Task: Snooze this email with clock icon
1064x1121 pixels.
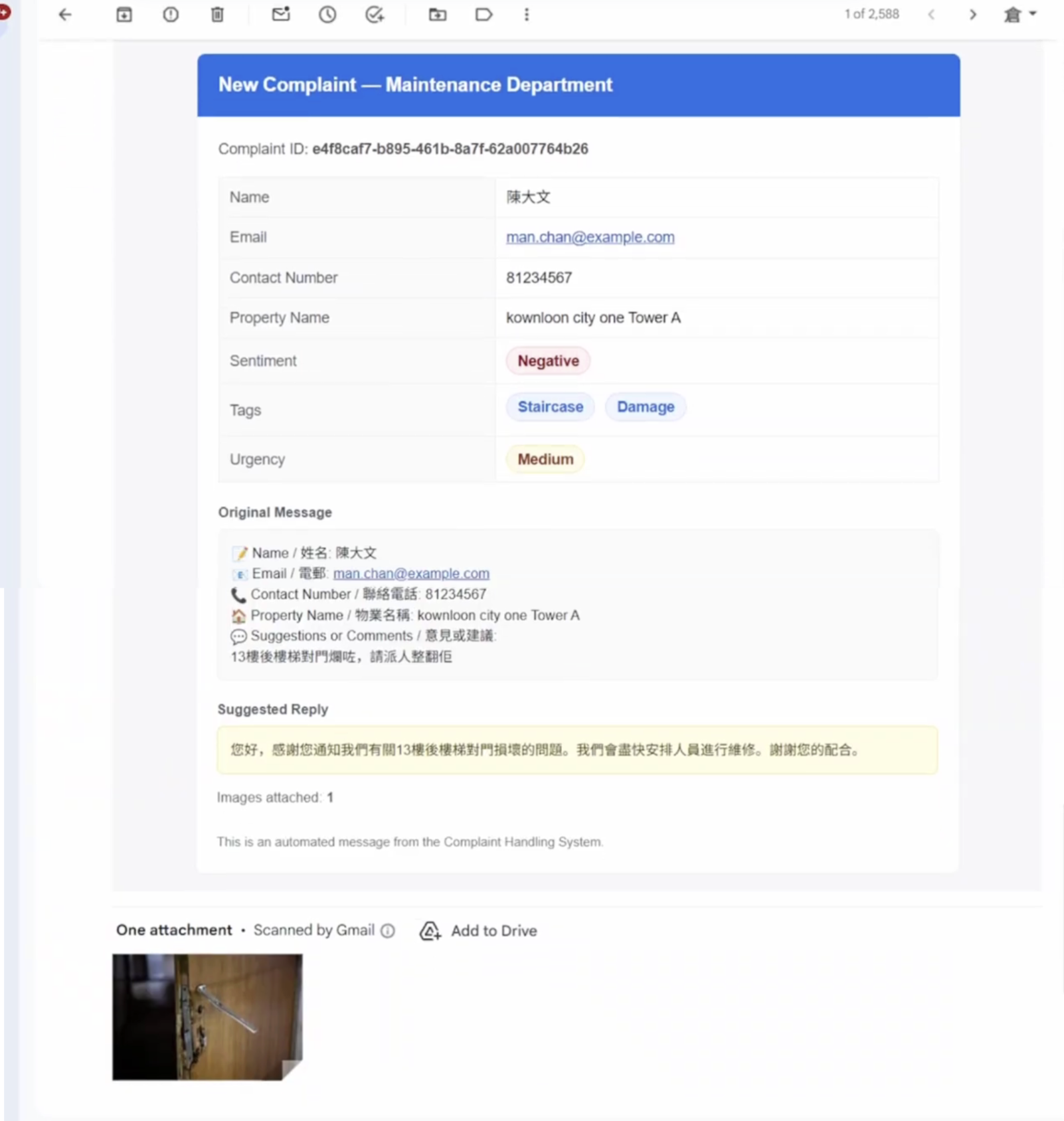Action: click(327, 15)
